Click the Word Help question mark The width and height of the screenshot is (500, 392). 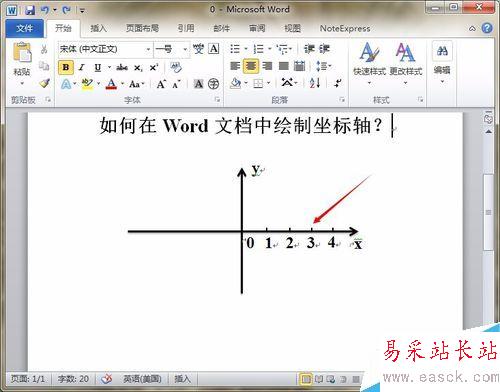(487, 28)
